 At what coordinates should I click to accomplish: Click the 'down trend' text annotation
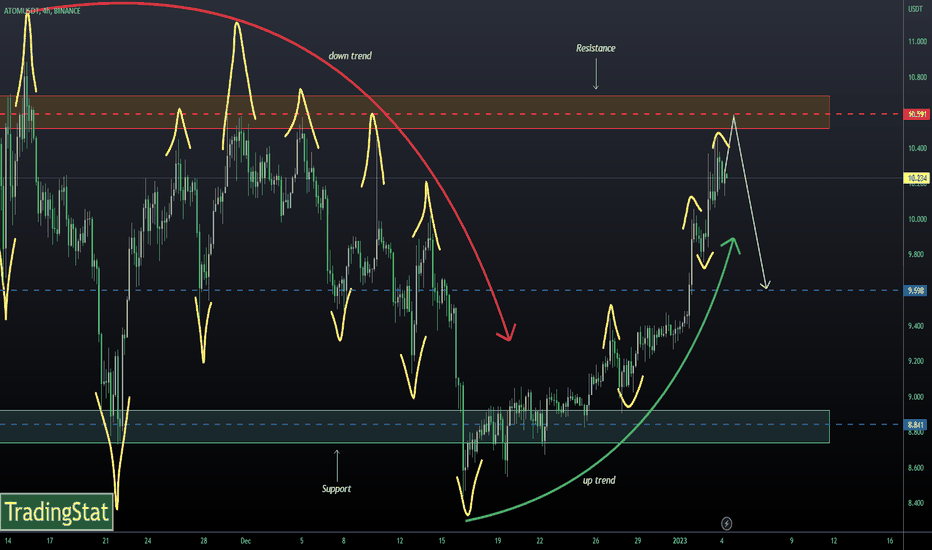(x=350, y=56)
